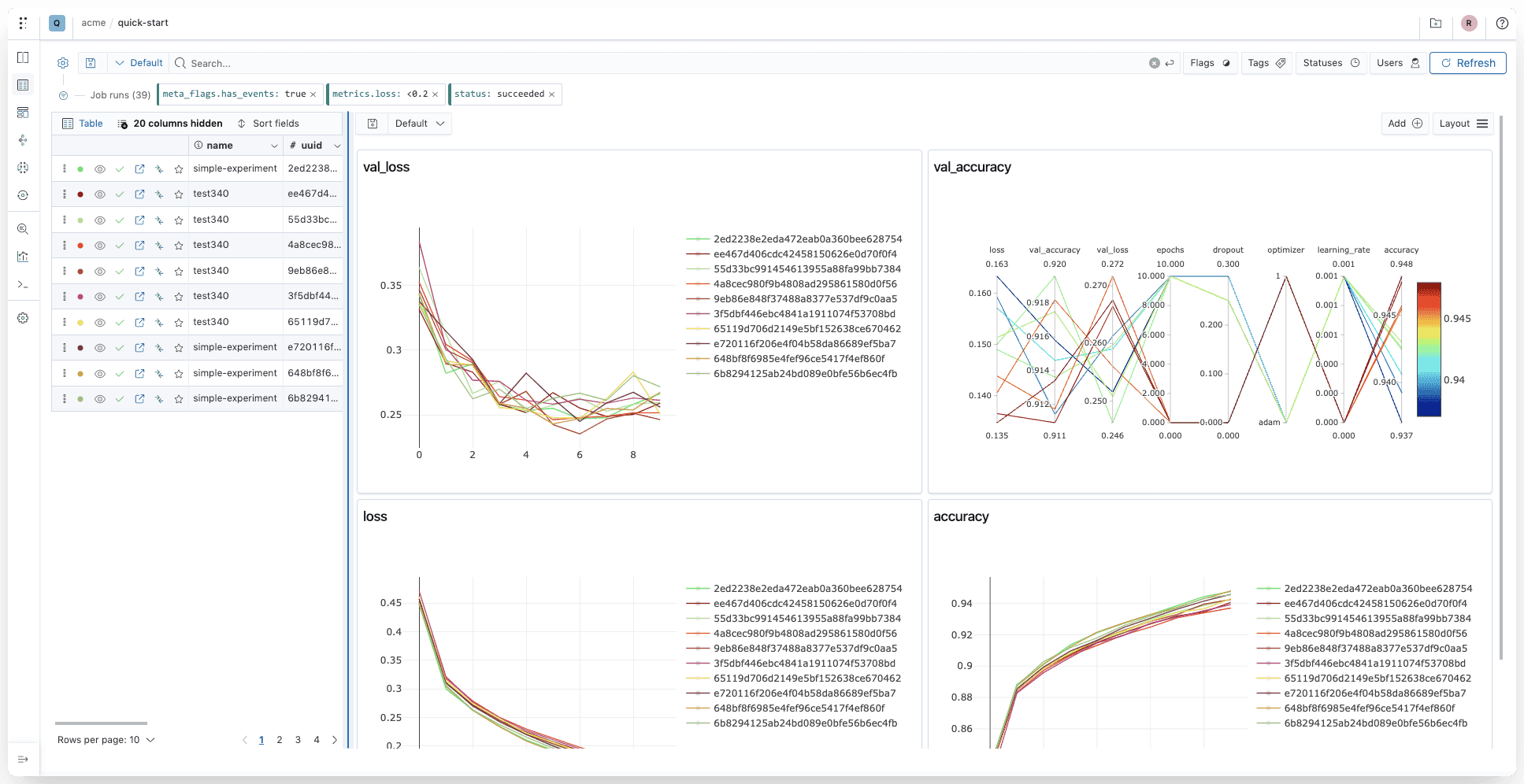Select the artifacts network icon in the left sidebar
This screenshot has height=784, width=1524.
point(23,168)
